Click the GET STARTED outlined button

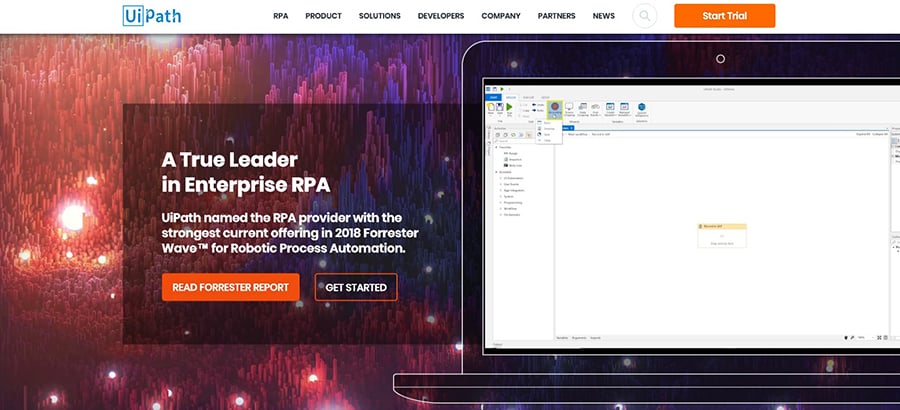[x=355, y=287]
